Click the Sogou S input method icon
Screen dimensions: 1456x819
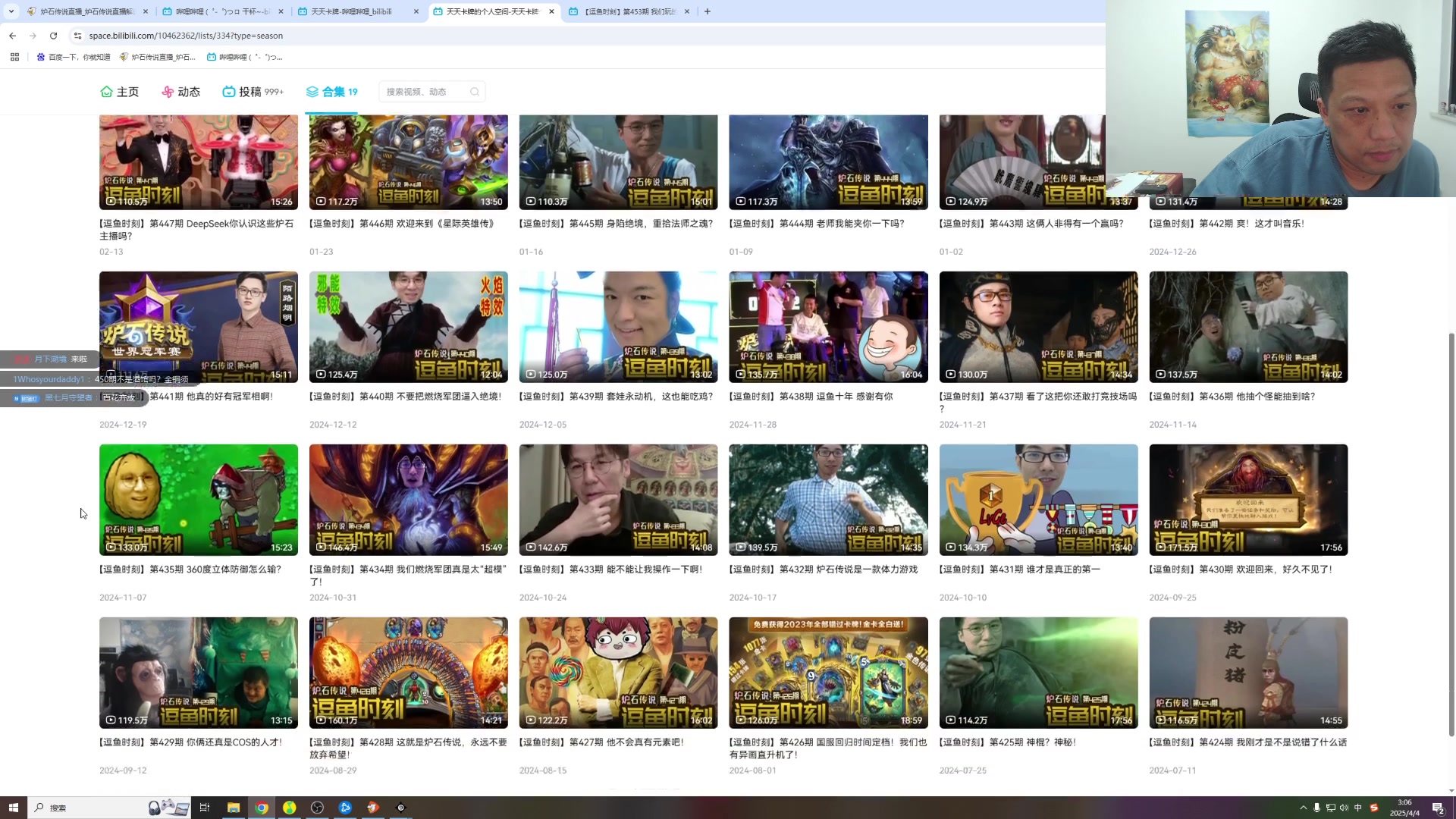[x=1374, y=808]
